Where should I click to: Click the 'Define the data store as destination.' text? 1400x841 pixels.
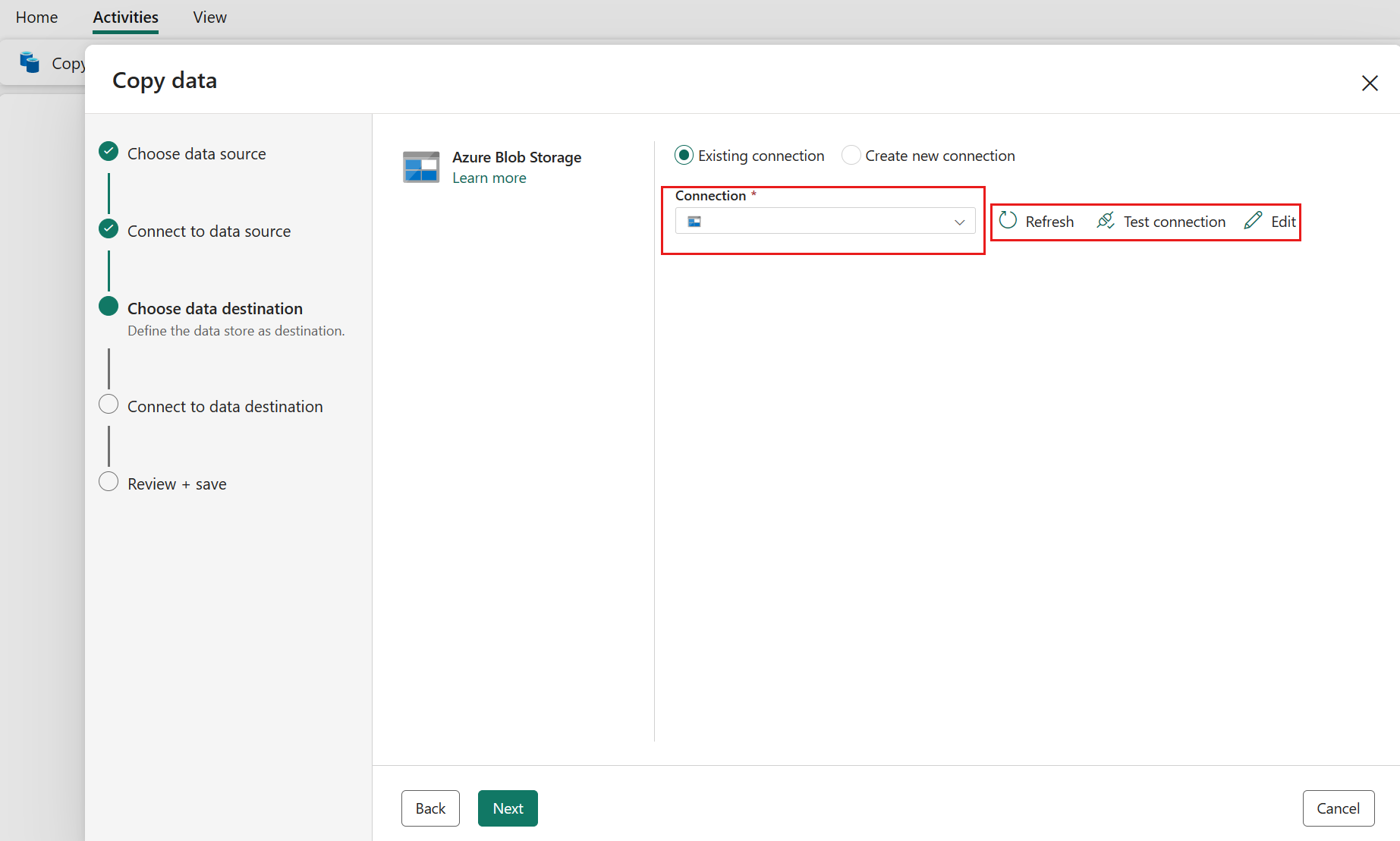point(236,331)
